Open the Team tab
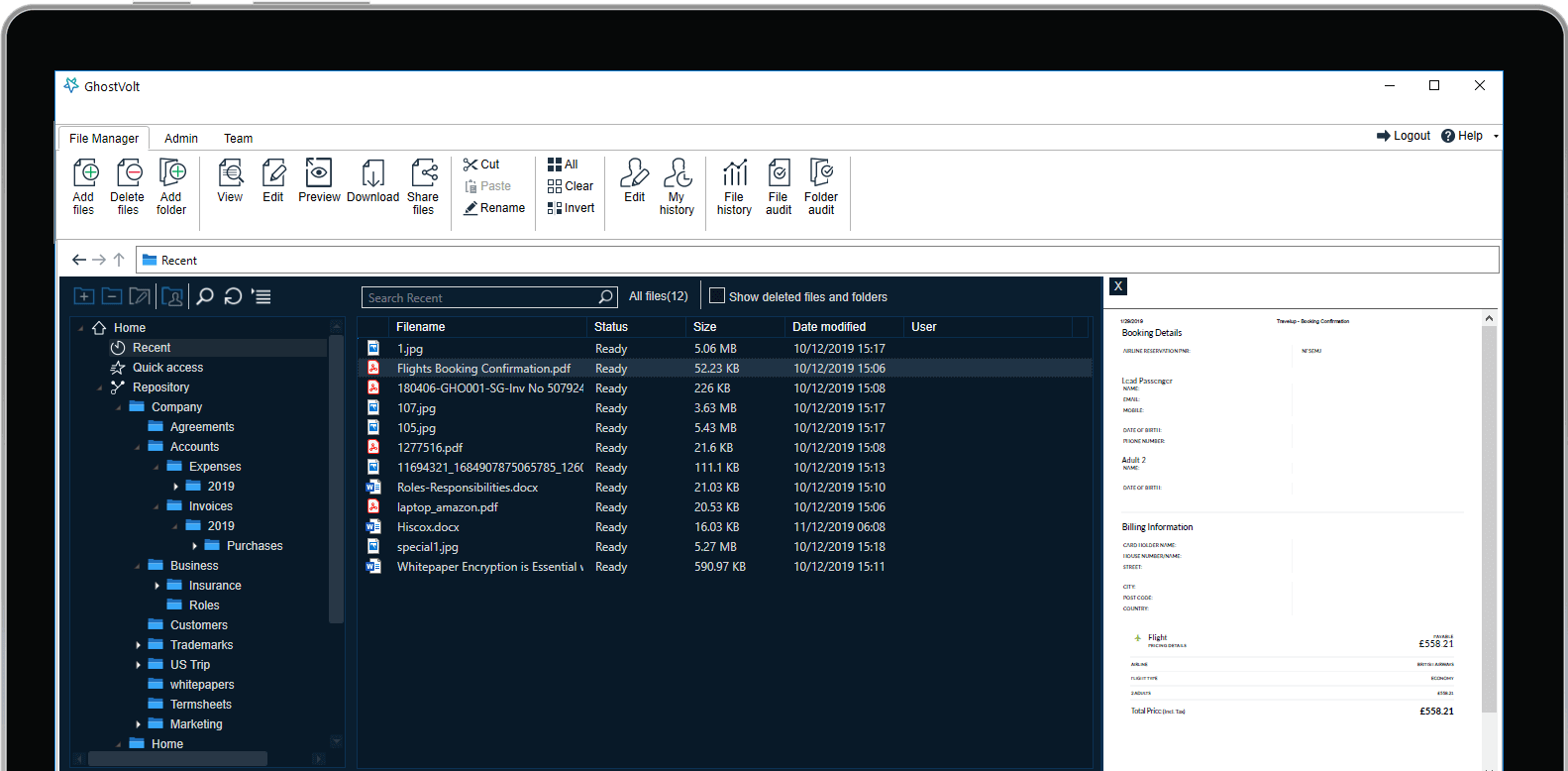This screenshot has height=771, width=1568. (238, 139)
